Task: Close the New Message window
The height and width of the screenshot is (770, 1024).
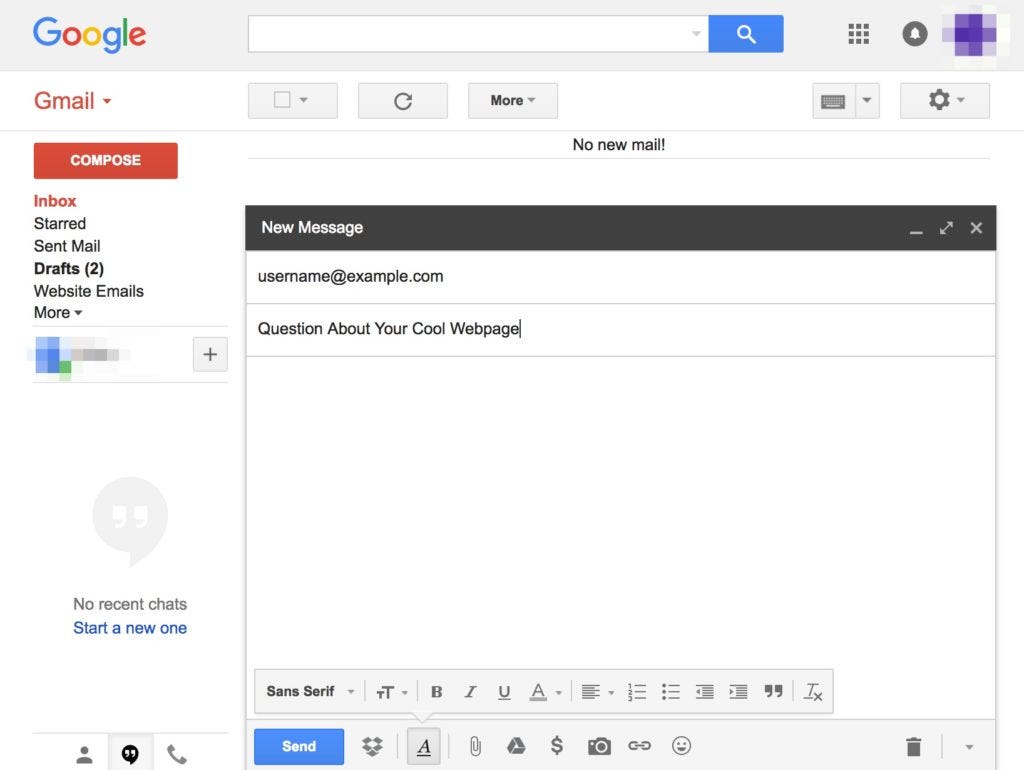Action: (x=976, y=228)
